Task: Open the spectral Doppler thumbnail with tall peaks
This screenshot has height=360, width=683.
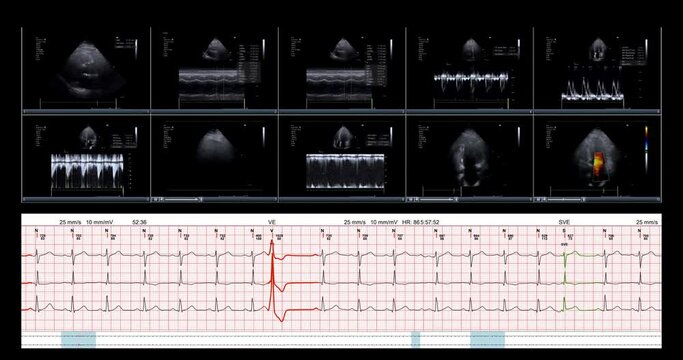Action: point(597,71)
